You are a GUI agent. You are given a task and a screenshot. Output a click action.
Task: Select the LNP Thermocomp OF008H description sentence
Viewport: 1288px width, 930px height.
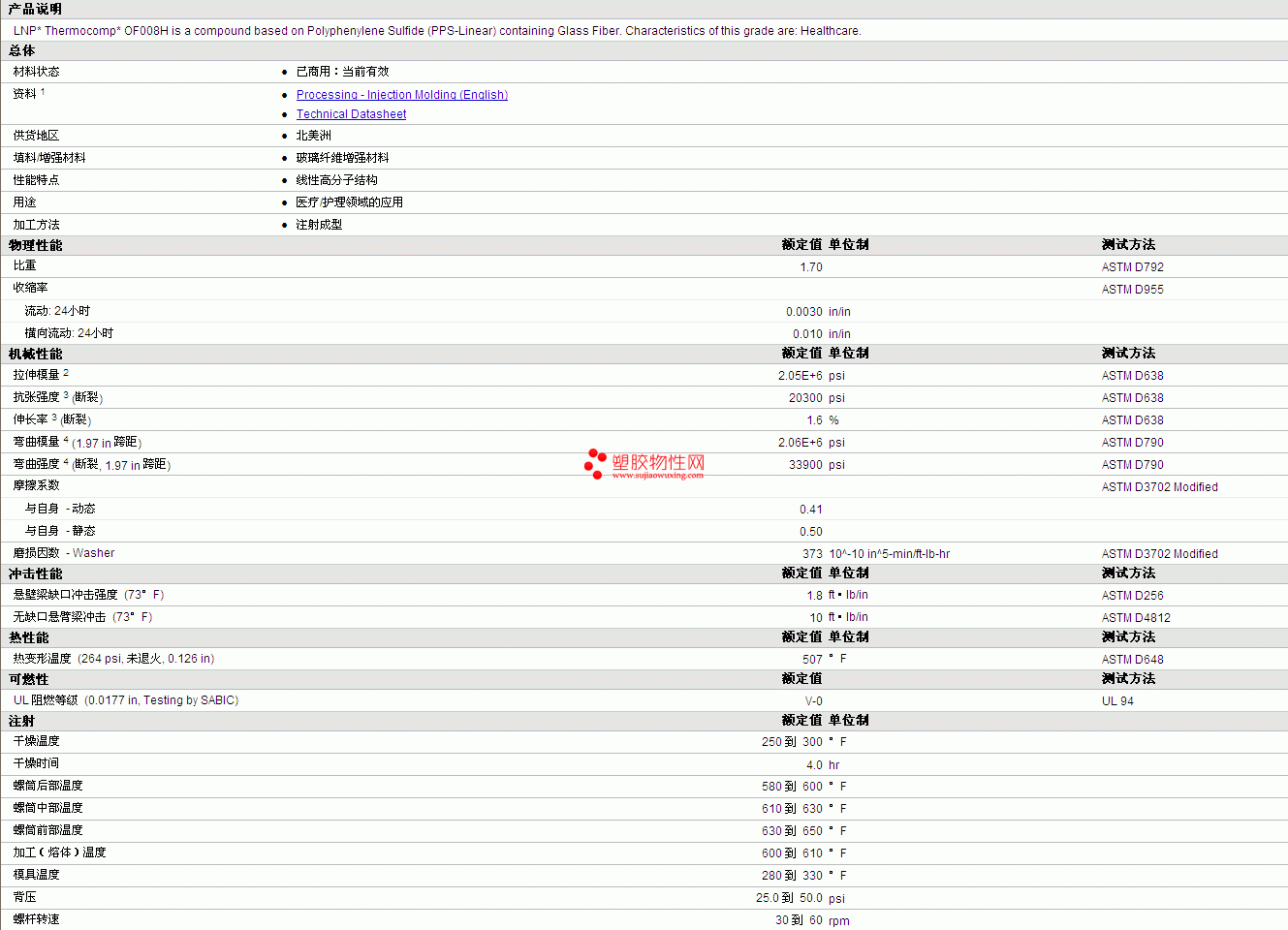437,31
